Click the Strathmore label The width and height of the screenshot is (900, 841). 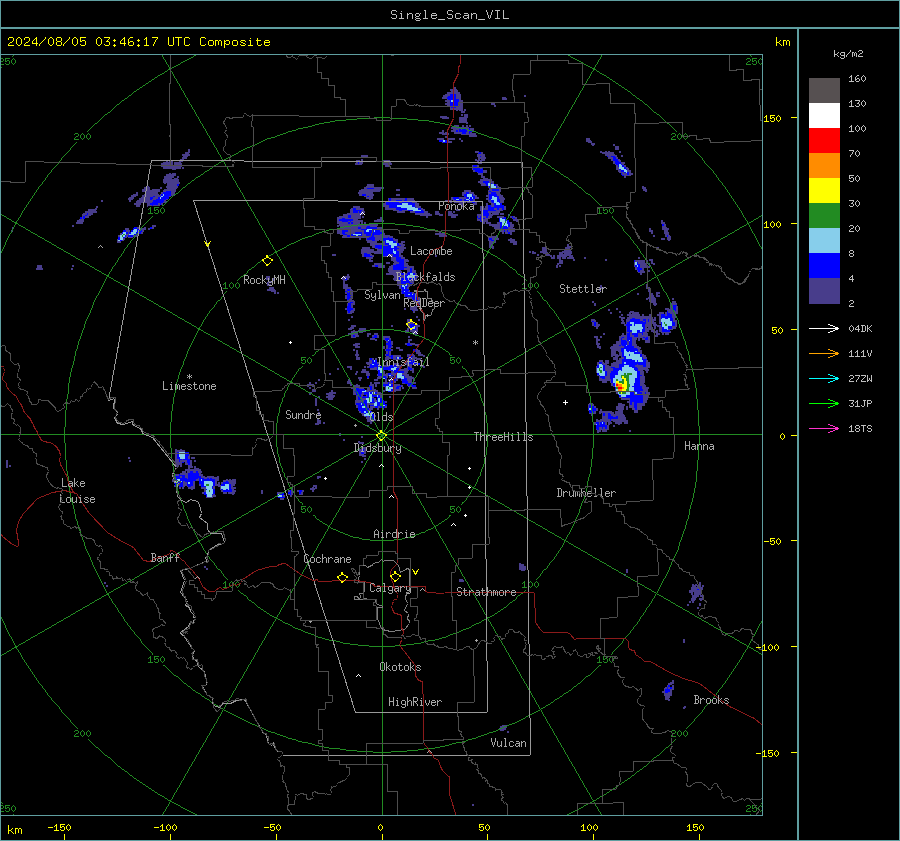click(x=486, y=592)
